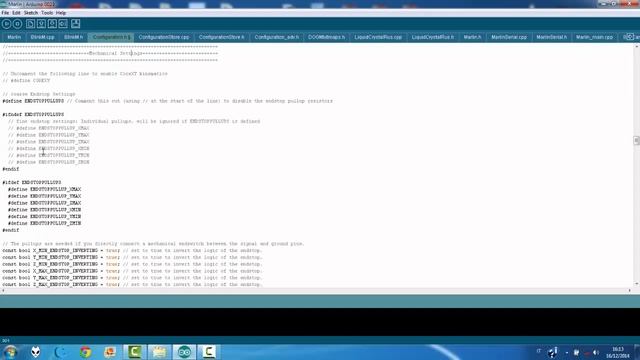The height and width of the screenshot is (360, 640).
Task: Open Google Chrome from the taskbar
Action: (x=85, y=352)
